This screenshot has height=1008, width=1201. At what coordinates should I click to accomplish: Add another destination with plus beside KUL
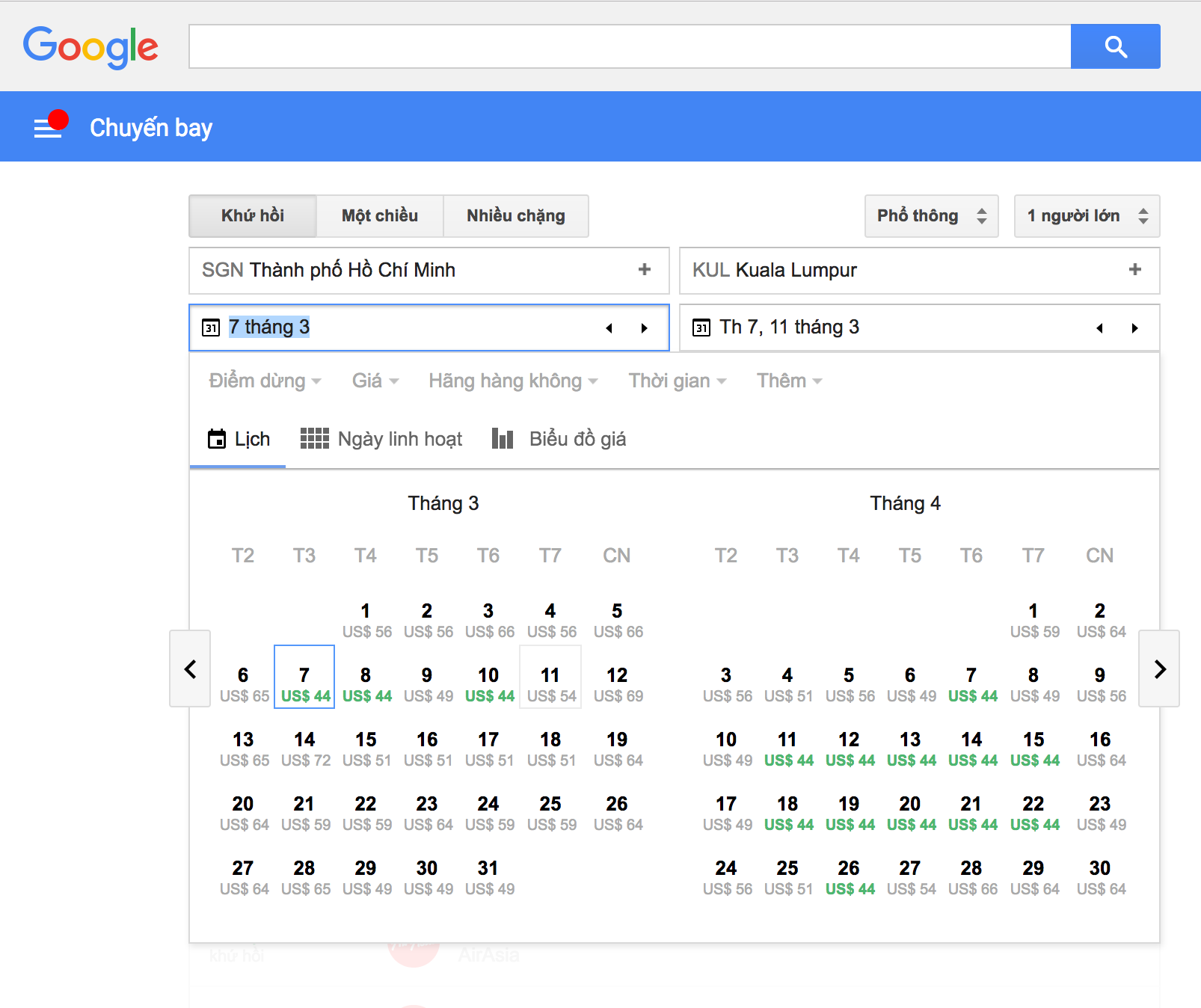tap(1135, 269)
